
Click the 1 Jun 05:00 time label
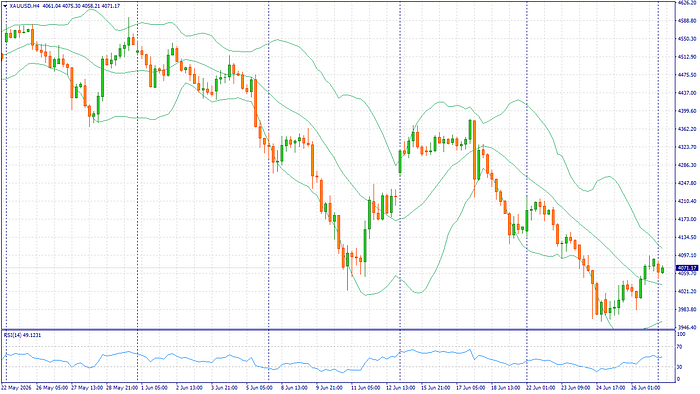coord(154,388)
